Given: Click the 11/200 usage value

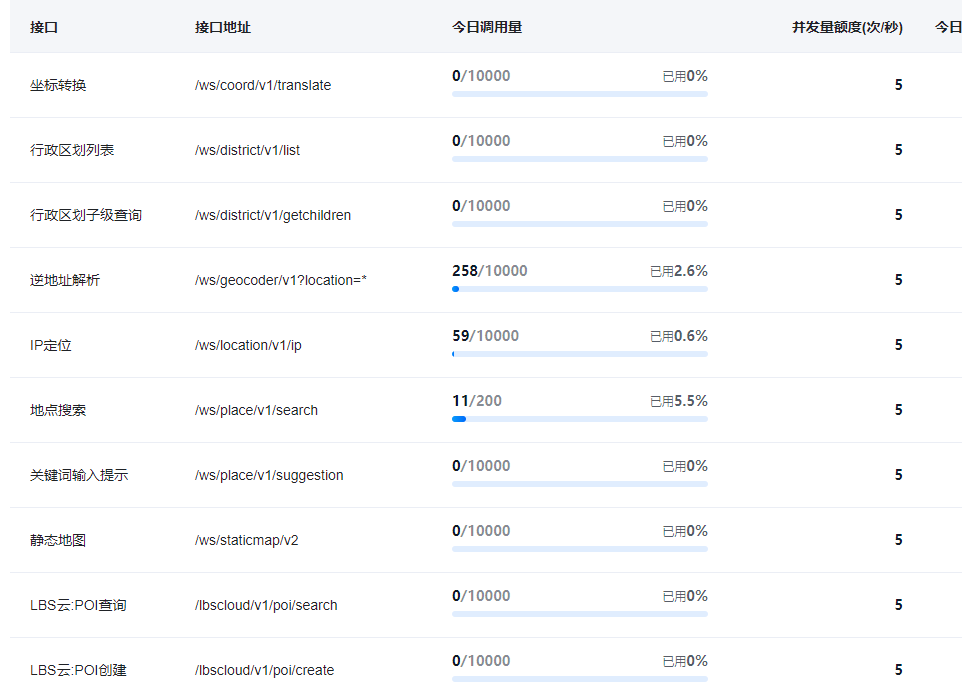Looking at the screenshot, I should pyautogui.click(x=477, y=401).
